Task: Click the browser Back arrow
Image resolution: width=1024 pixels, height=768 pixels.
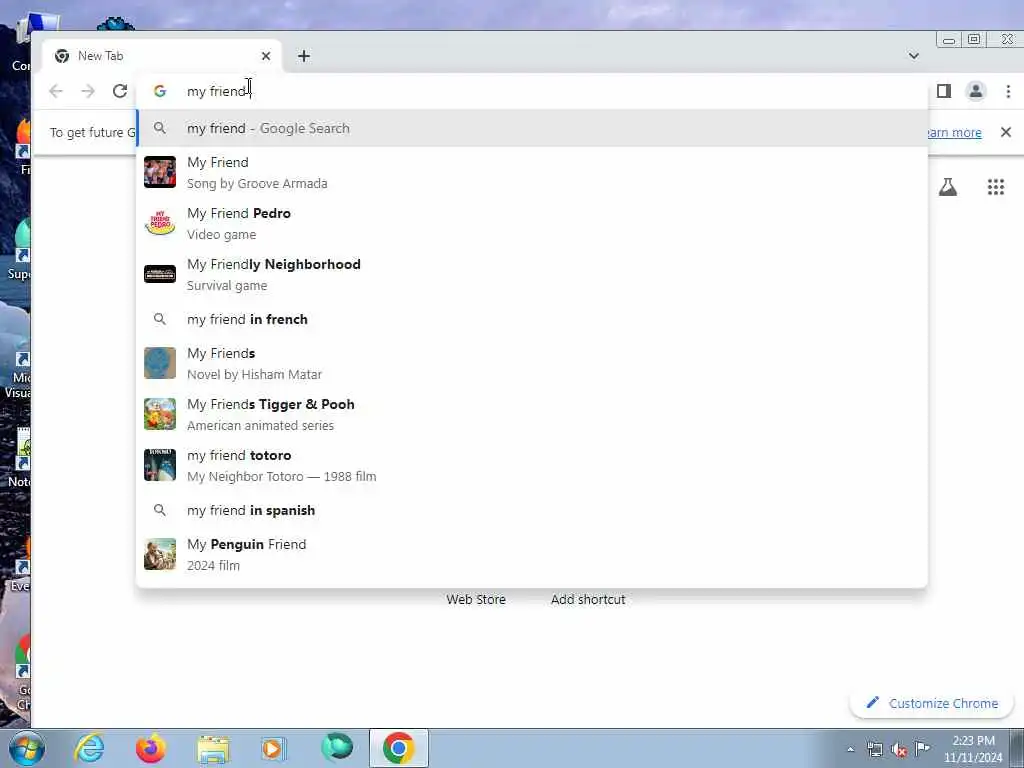Action: click(x=56, y=91)
